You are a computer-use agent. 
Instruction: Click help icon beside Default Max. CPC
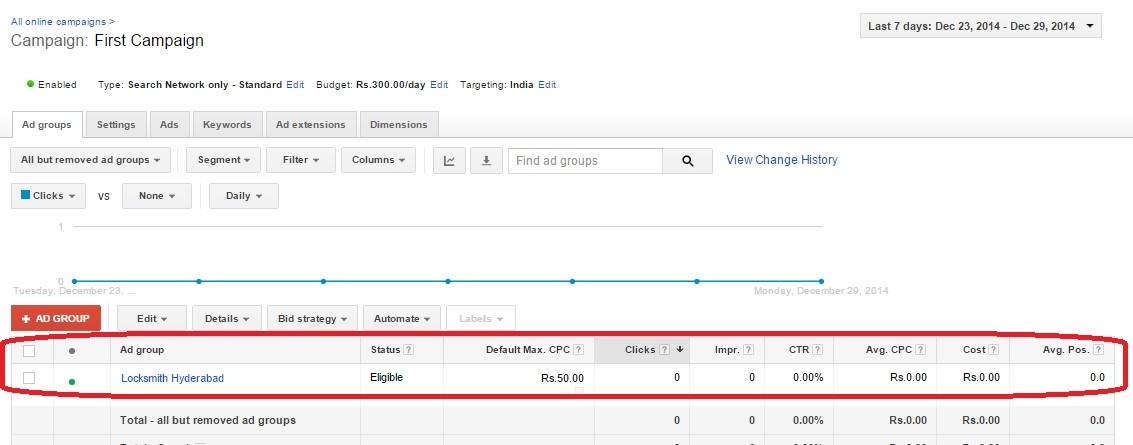pyautogui.click(x=576, y=350)
